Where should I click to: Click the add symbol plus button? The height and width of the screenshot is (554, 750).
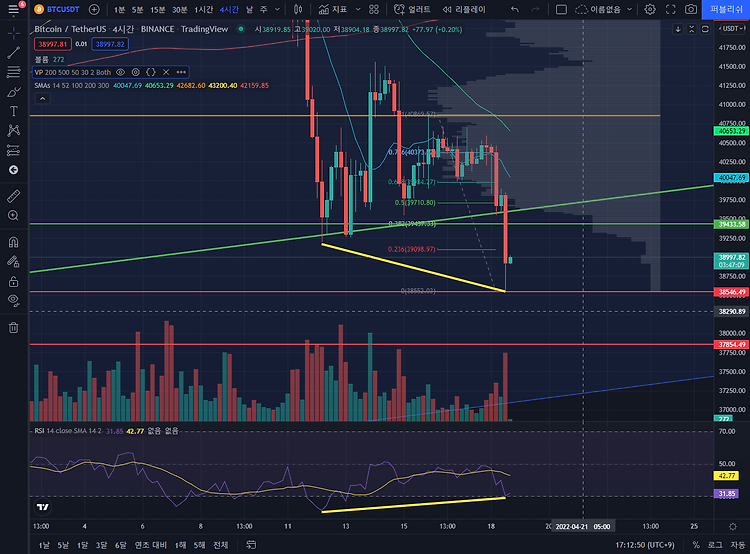click(x=94, y=9)
